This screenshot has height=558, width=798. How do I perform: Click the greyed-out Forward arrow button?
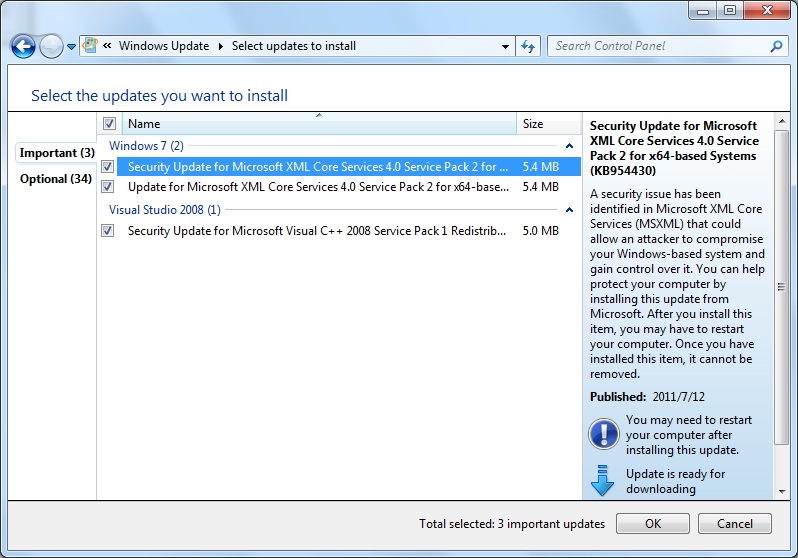(x=51, y=47)
